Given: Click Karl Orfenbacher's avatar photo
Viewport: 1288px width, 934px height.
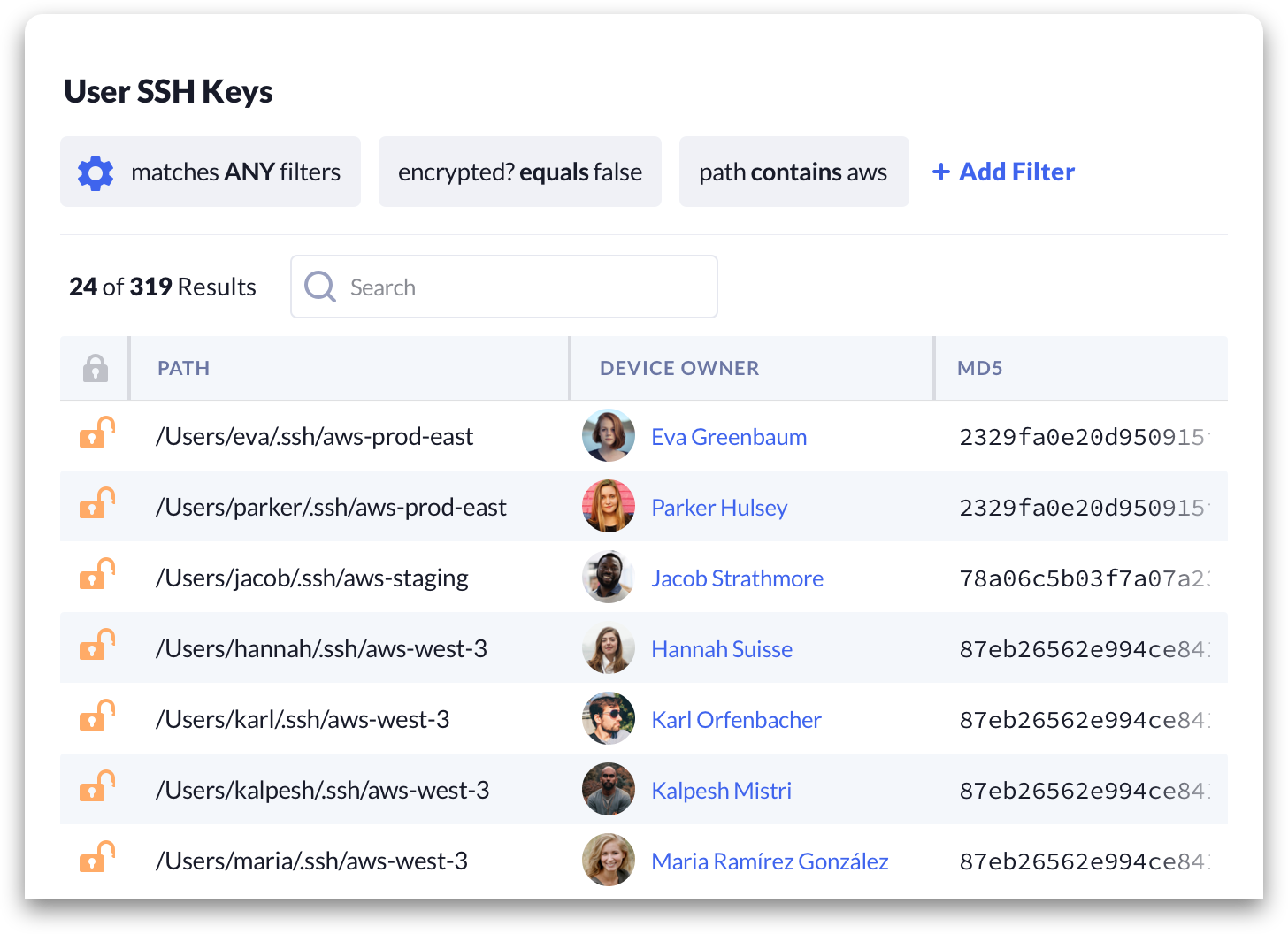Looking at the screenshot, I should [609, 719].
